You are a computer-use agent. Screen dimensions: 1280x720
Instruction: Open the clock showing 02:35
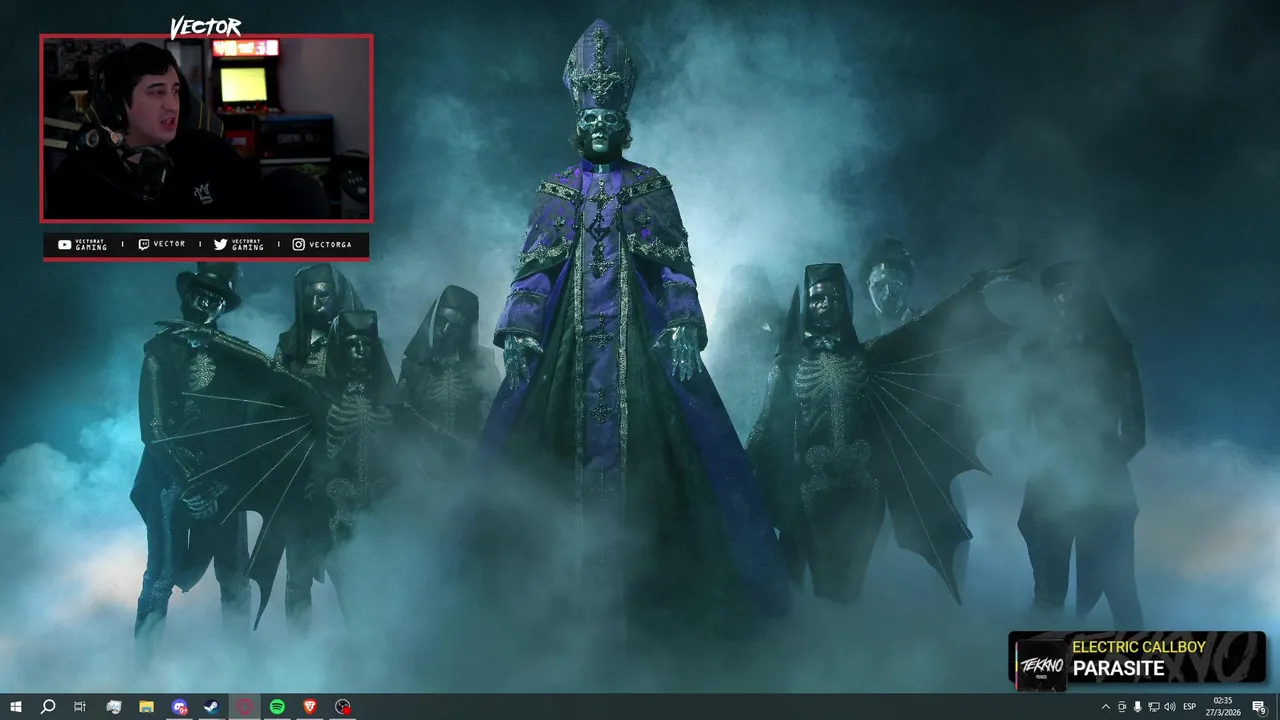(1222, 707)
